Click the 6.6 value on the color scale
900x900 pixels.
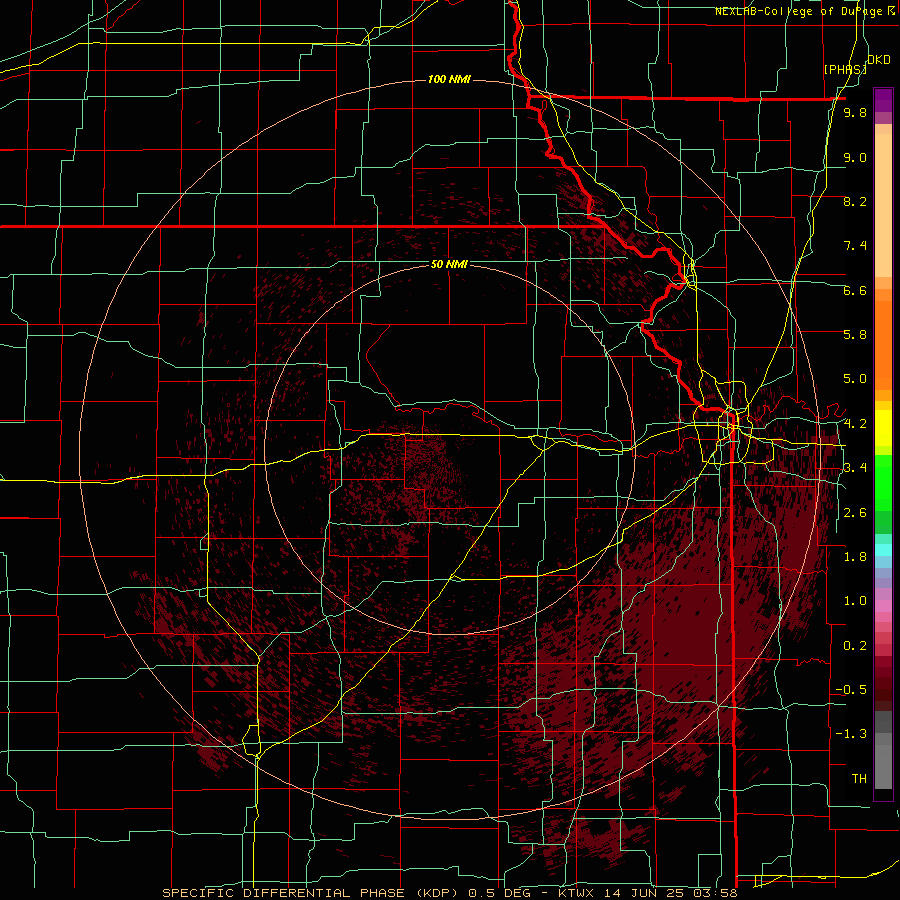point(855,290)
